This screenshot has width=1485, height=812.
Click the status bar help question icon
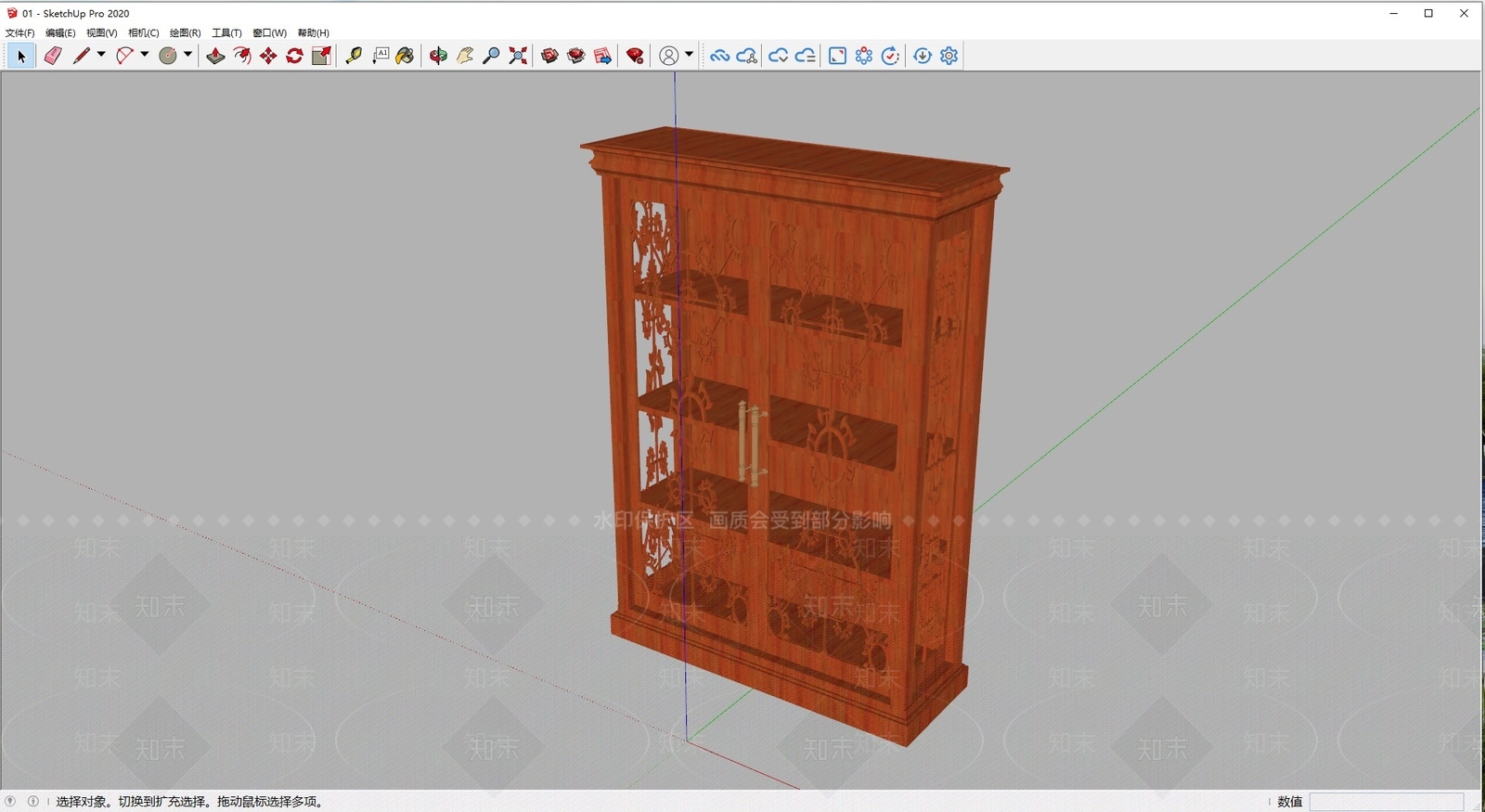10,801
